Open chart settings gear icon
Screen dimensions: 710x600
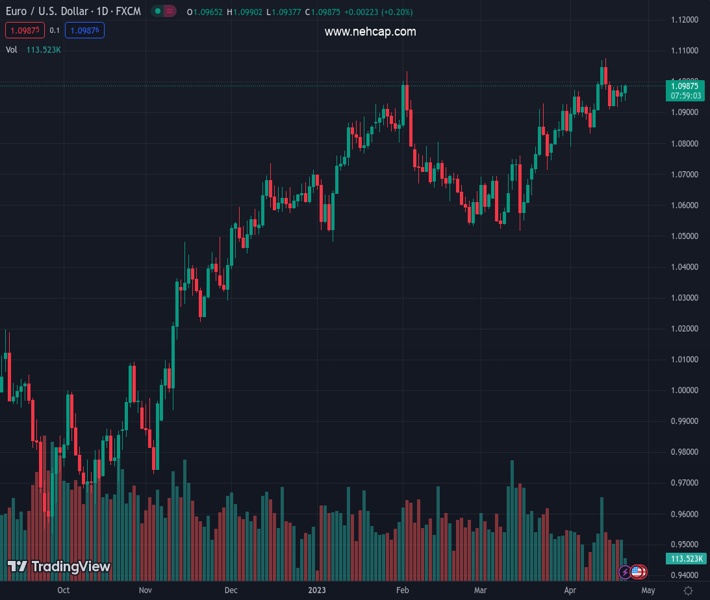(687, 591)
